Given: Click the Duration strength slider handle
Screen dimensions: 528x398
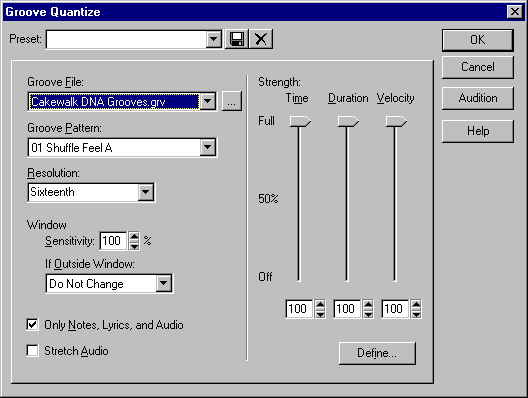Looking at the screenshot, I should pos(348,121).
